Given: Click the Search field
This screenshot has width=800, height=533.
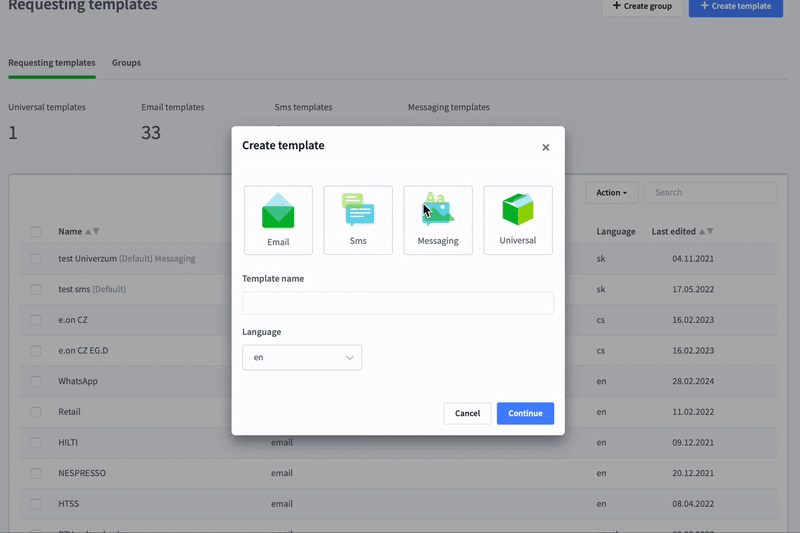Looking at the screenshot, I should pos(710,193).
